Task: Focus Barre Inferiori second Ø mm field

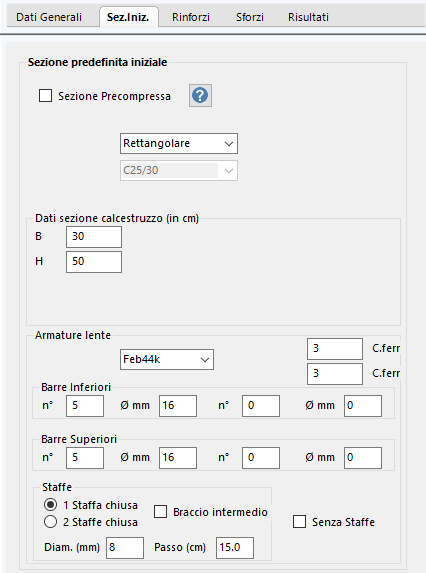Action: [363, 406]
